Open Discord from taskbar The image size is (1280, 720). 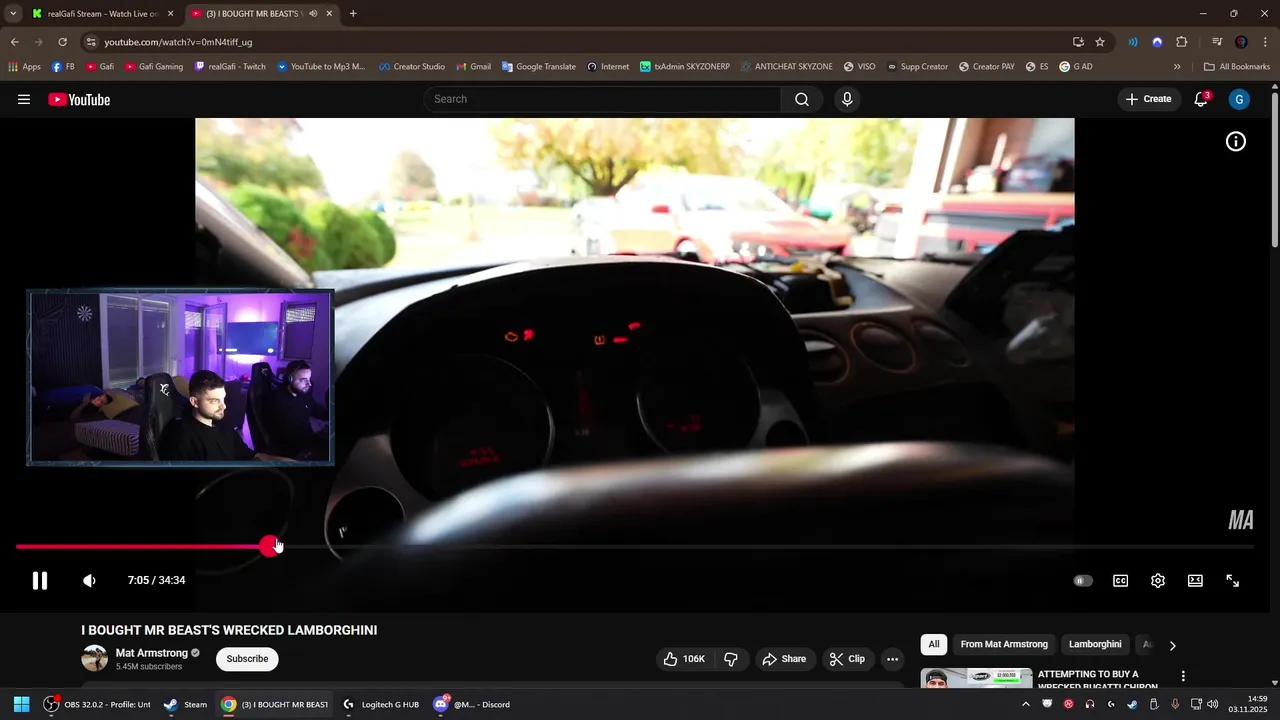[471, 704]
